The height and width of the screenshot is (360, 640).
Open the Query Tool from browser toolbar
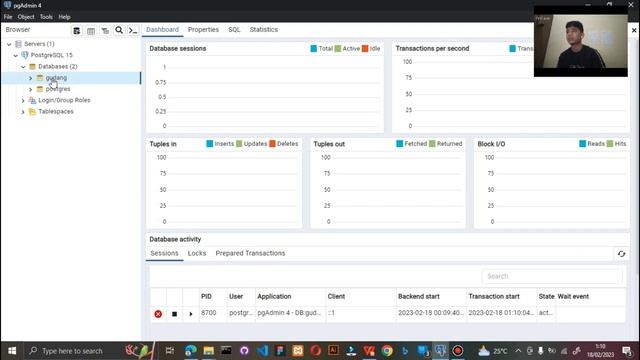(76, 31)
